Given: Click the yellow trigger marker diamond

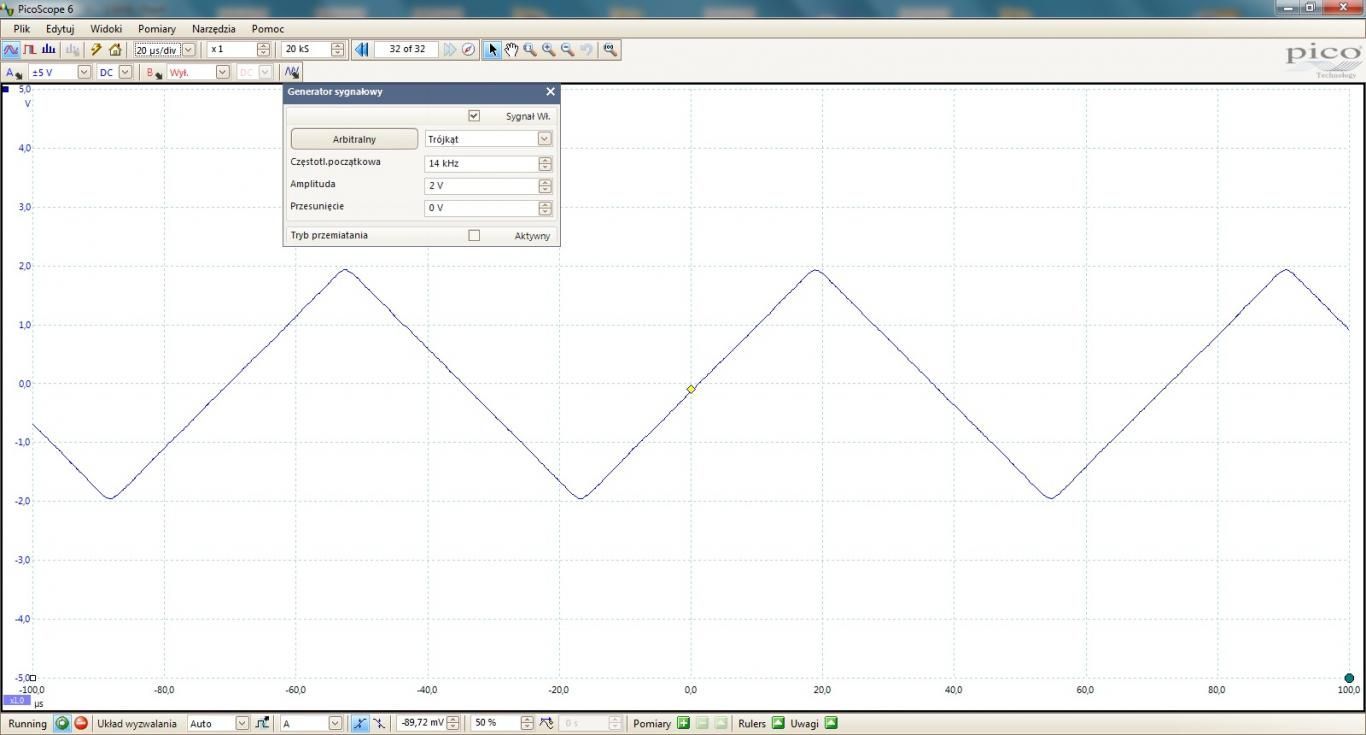Looking at the screenshot, I should (691, 389).
